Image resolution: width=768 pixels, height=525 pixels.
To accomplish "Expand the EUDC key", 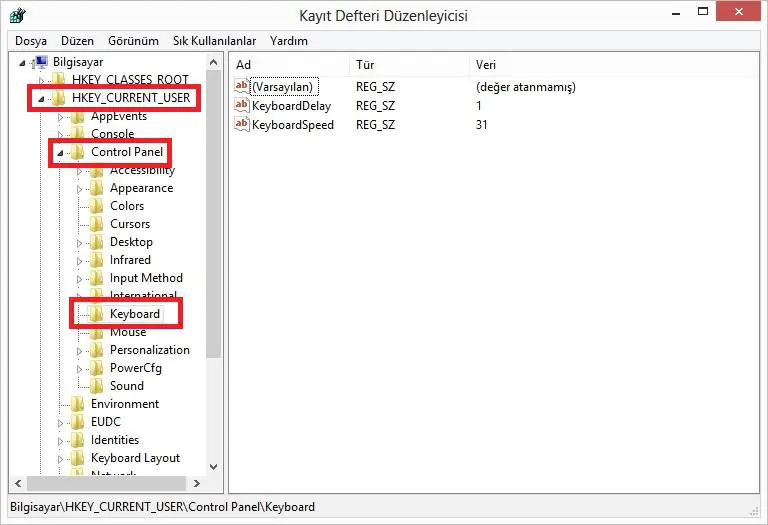I will 60,423.
